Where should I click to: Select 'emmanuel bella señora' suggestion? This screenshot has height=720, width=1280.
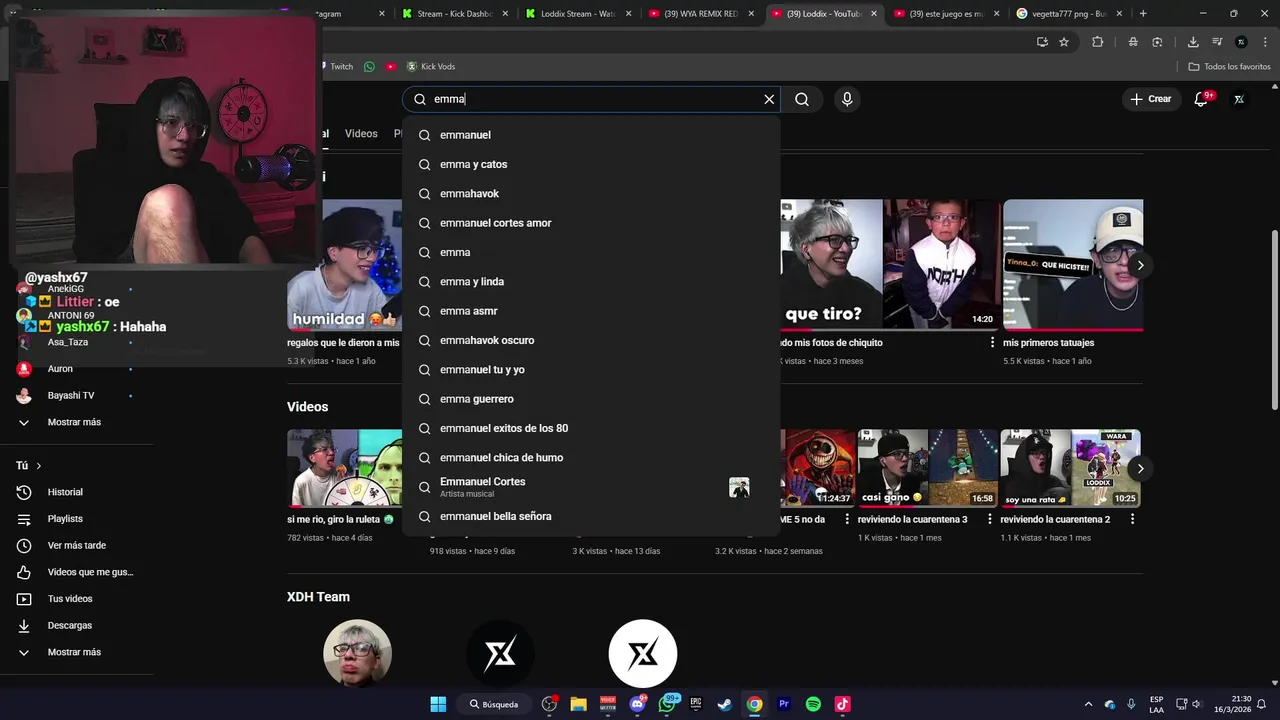tap(591, 517)
